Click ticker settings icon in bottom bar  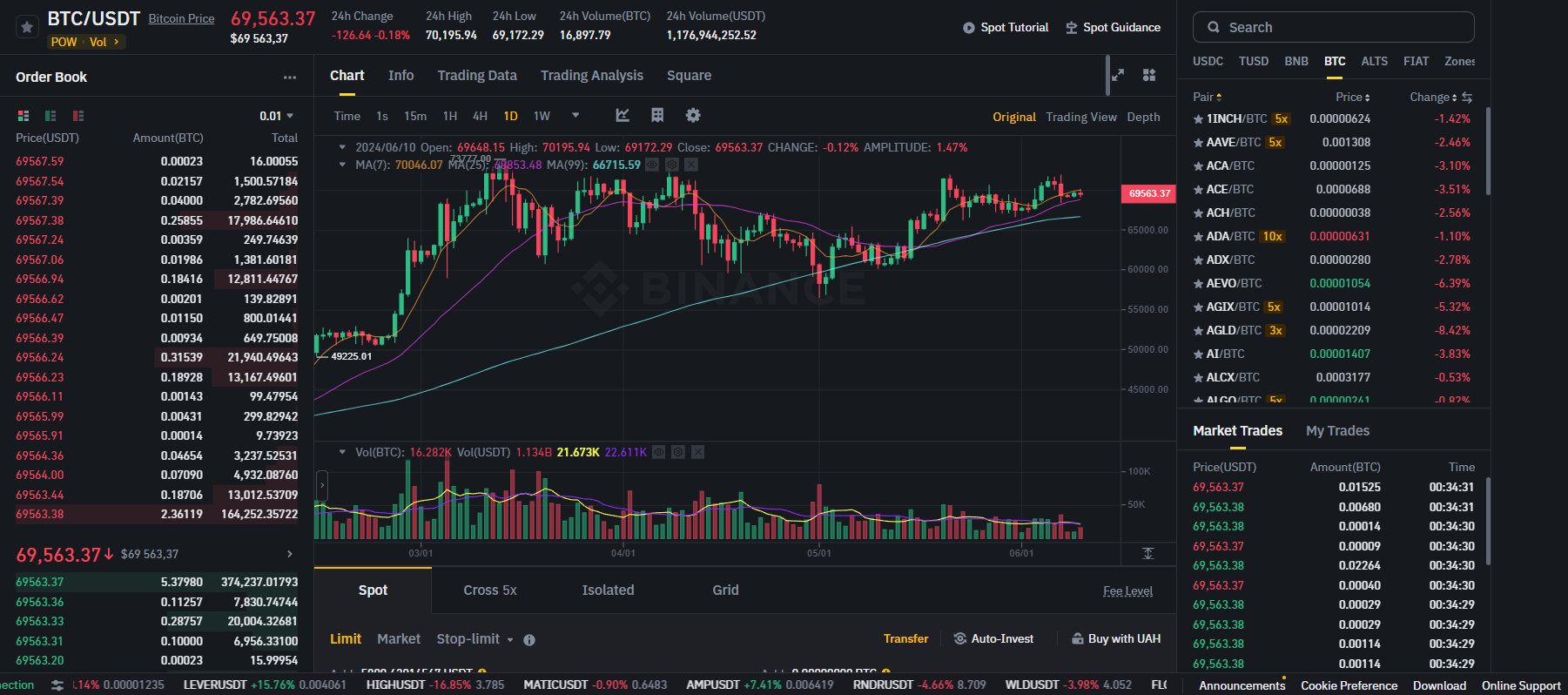(x=57, y=685)
